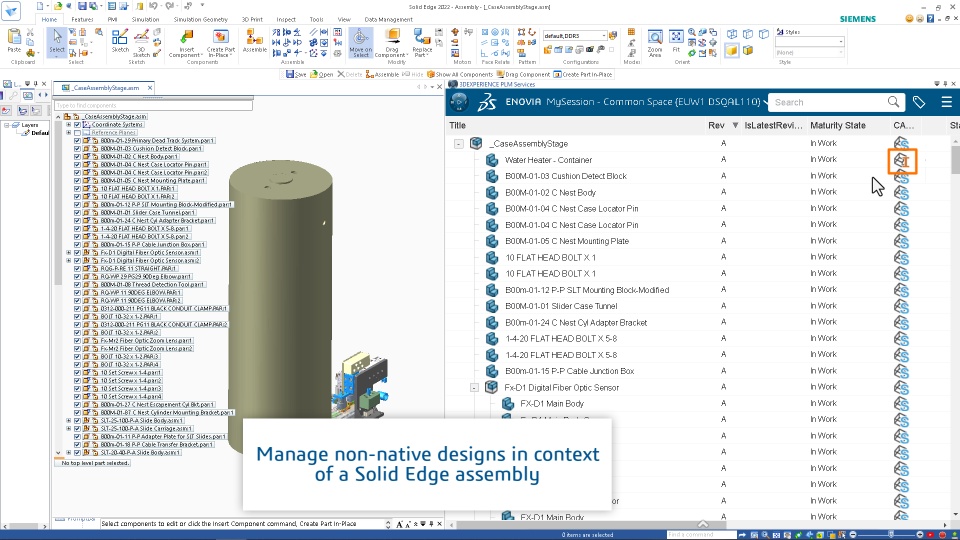960x540 pixels.
Task: Click the Rev column filter icon
Action: [735, 126]
